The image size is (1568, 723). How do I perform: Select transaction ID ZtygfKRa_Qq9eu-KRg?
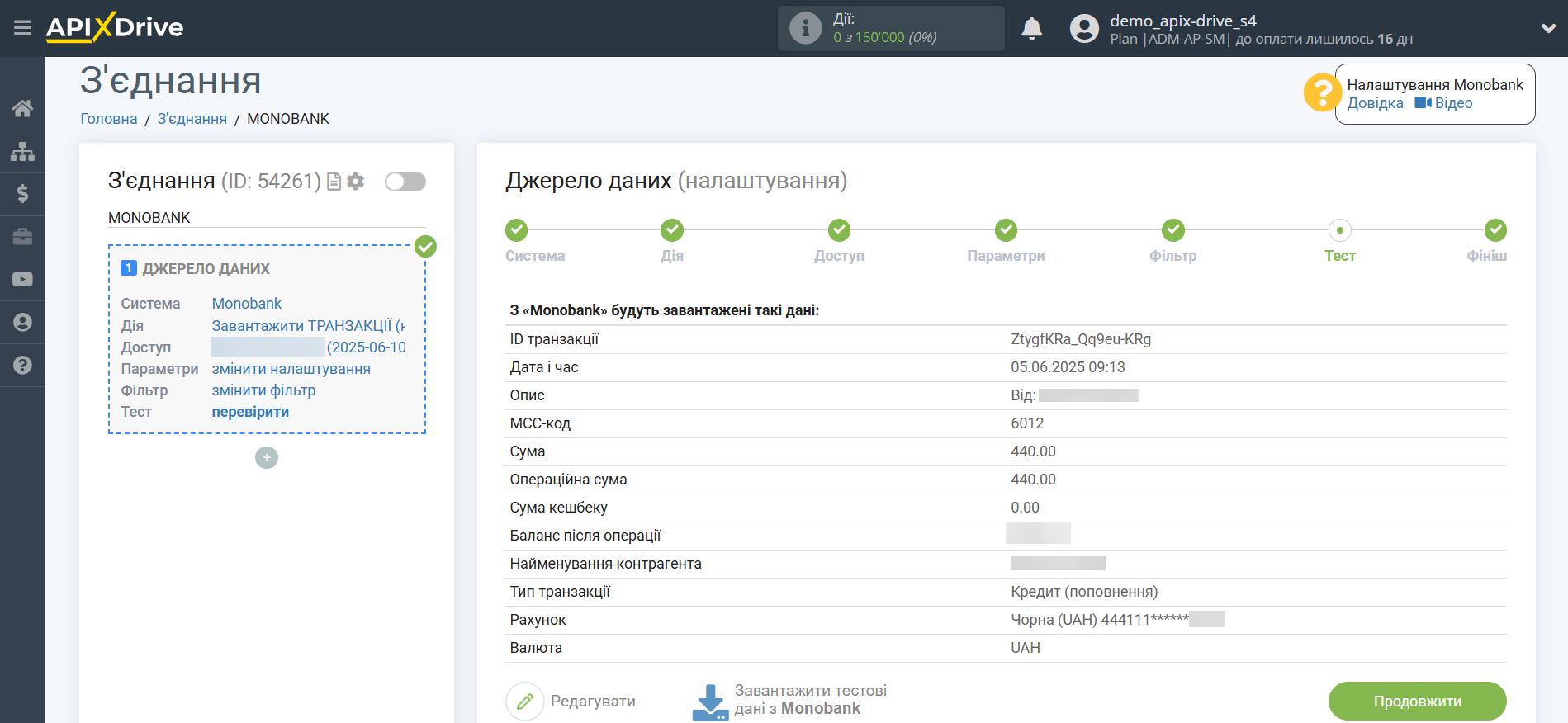(1081, 339)
